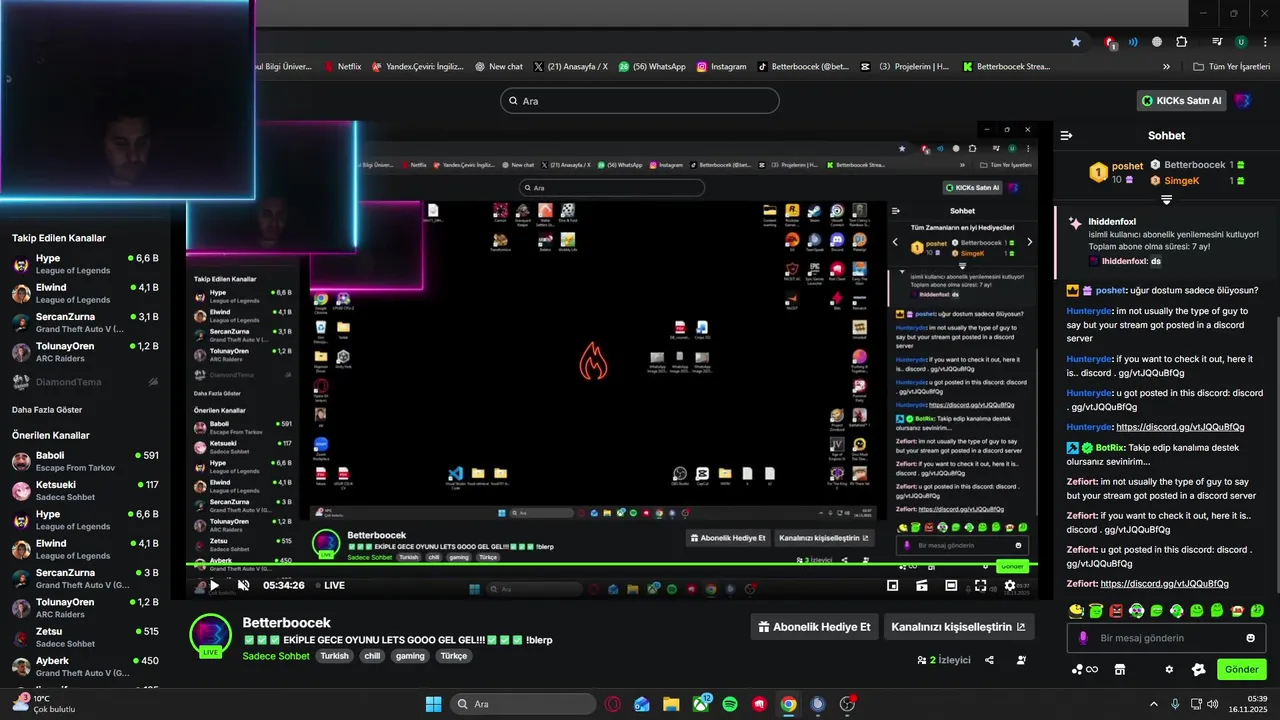This screenshot has height=720, width=1280.
Task: Open Hype channel in Takip Edilen Kanallar
Action: coord(85,264)
